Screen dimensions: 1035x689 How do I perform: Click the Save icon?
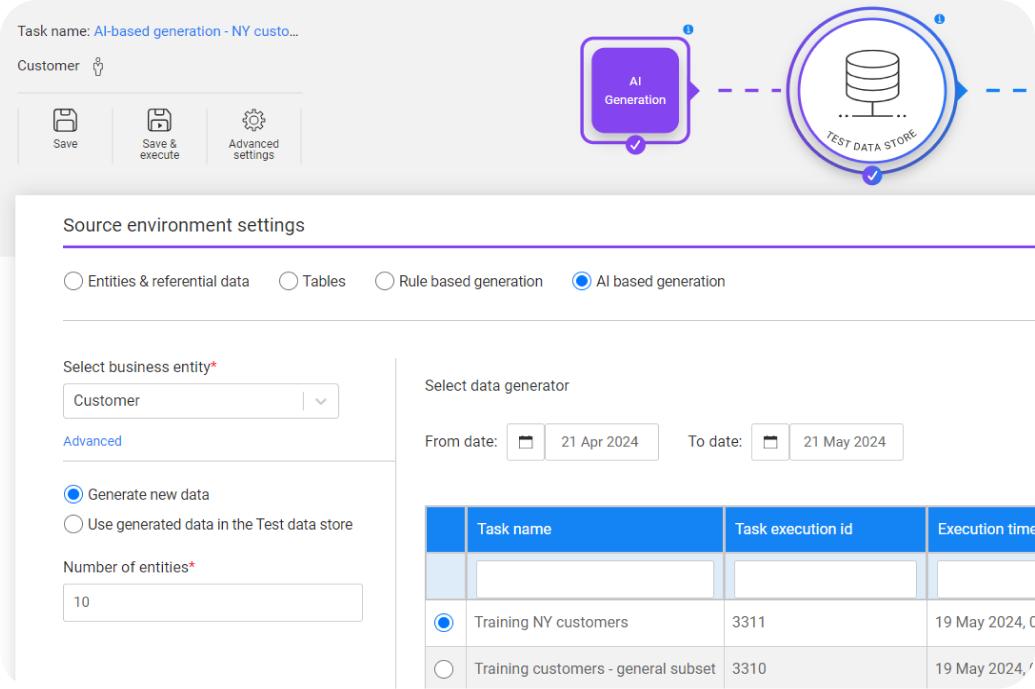coord(65,121)
